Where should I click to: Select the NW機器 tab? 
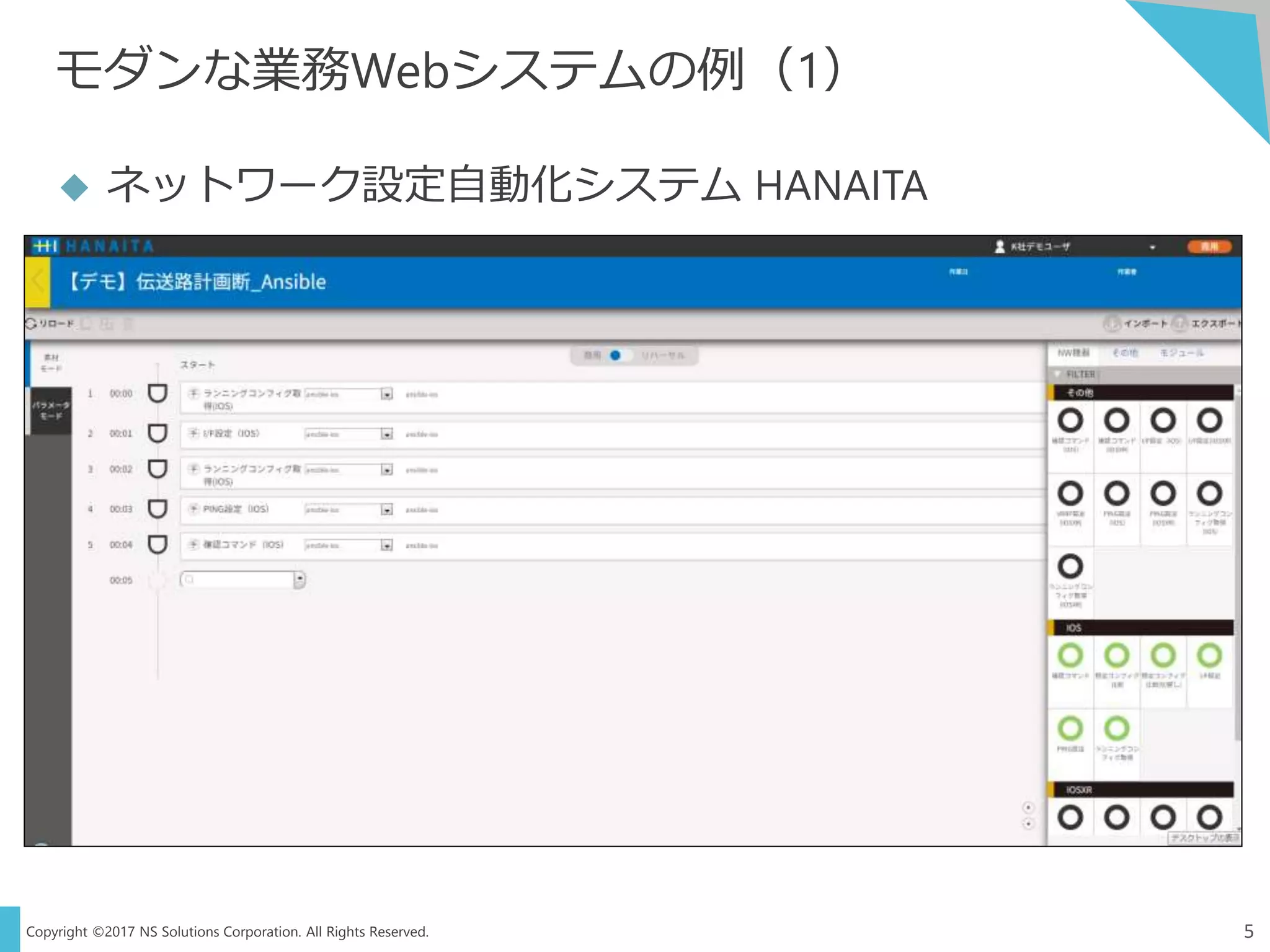click(1073, 353)
